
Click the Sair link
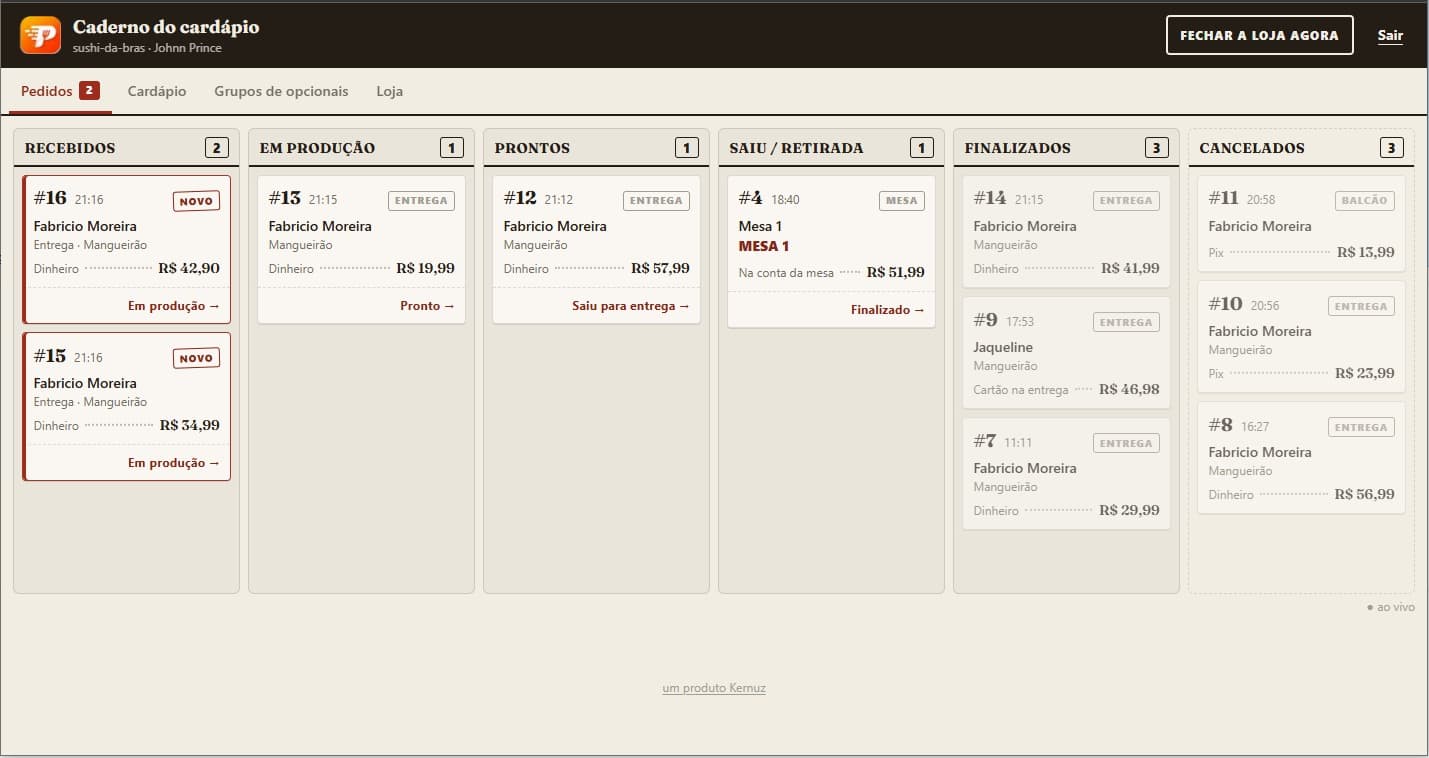click(1390, 36)
